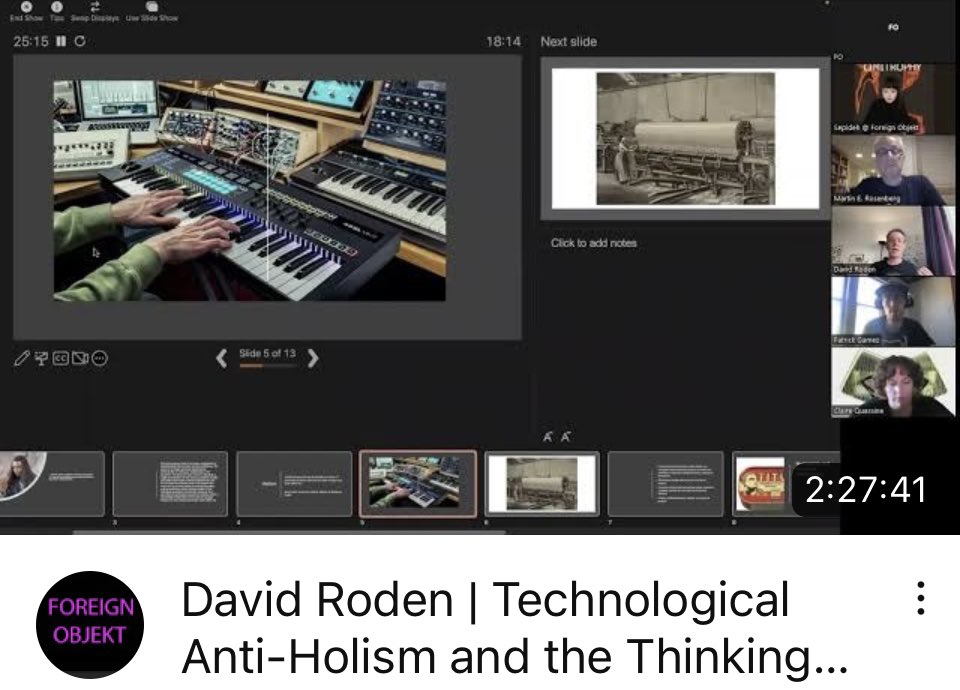The width and height of the screenshot is (960, 690).
Task: Click the 18:14 clock time text
Action: (503, 41)
